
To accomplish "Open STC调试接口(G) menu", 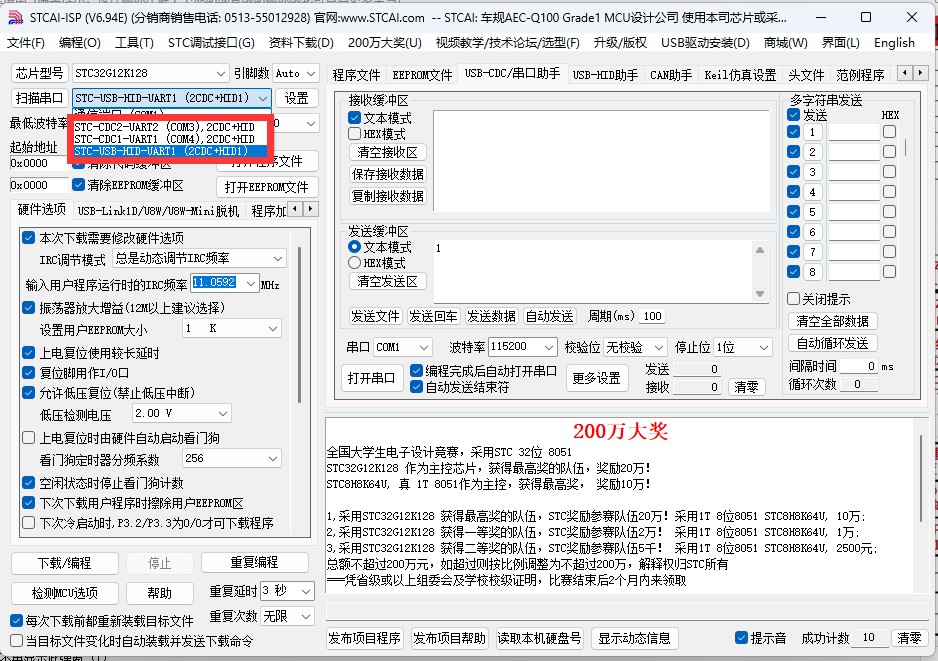I will coord(211,43).
